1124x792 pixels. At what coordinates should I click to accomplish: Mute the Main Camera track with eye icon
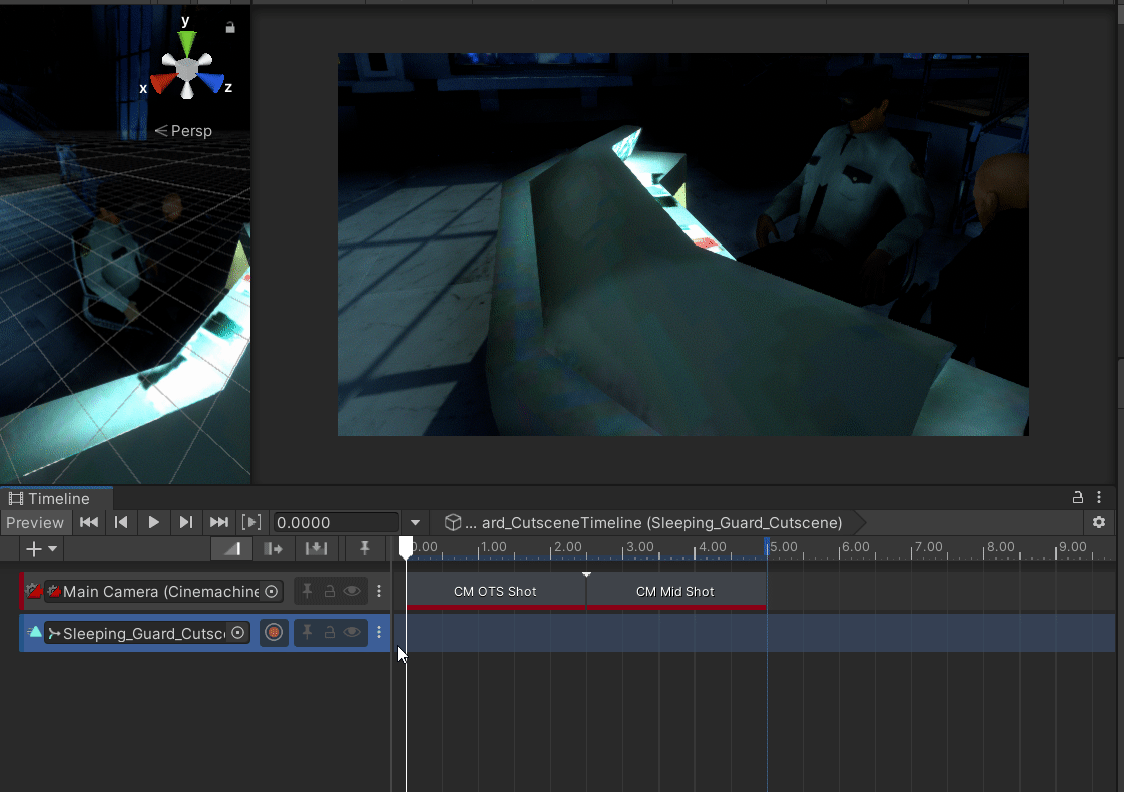352,591
